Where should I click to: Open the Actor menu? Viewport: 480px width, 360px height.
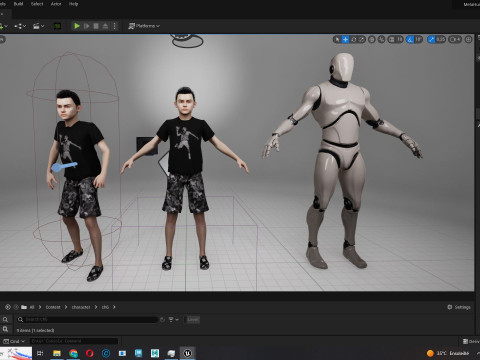[56, 4]
